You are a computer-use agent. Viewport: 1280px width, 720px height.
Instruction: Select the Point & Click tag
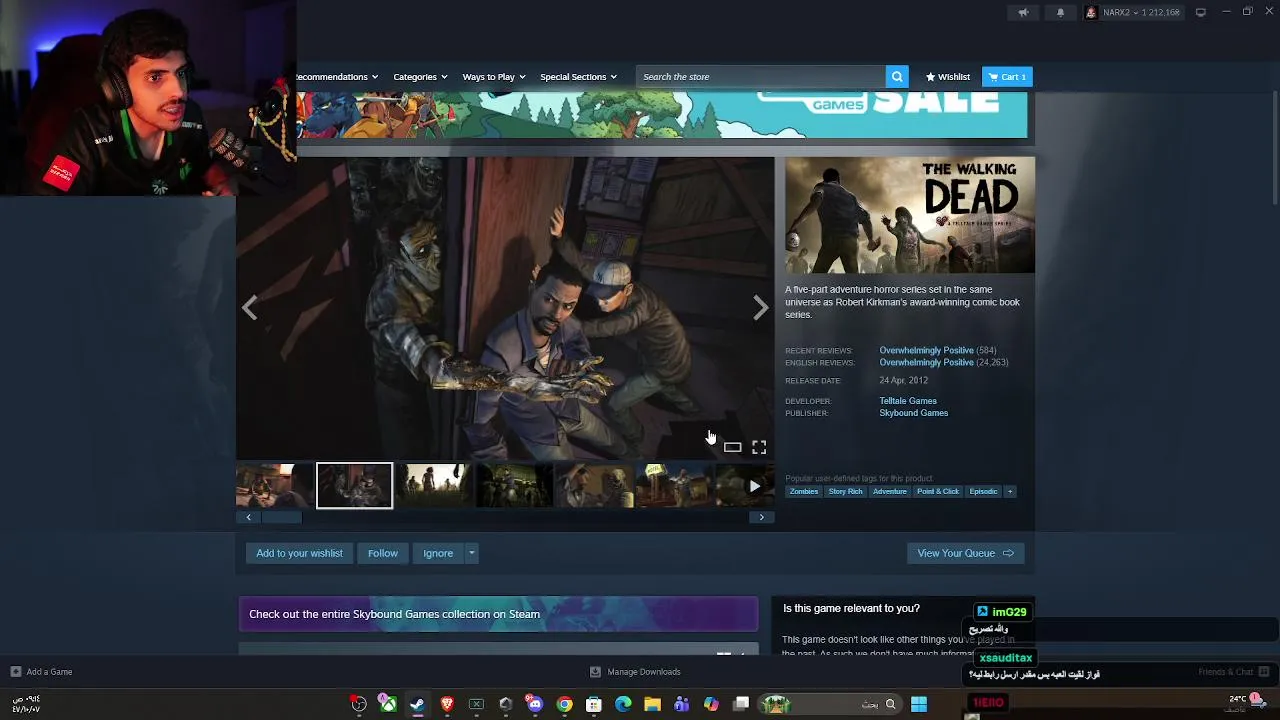pyautogui.click(x=937, y=491)
